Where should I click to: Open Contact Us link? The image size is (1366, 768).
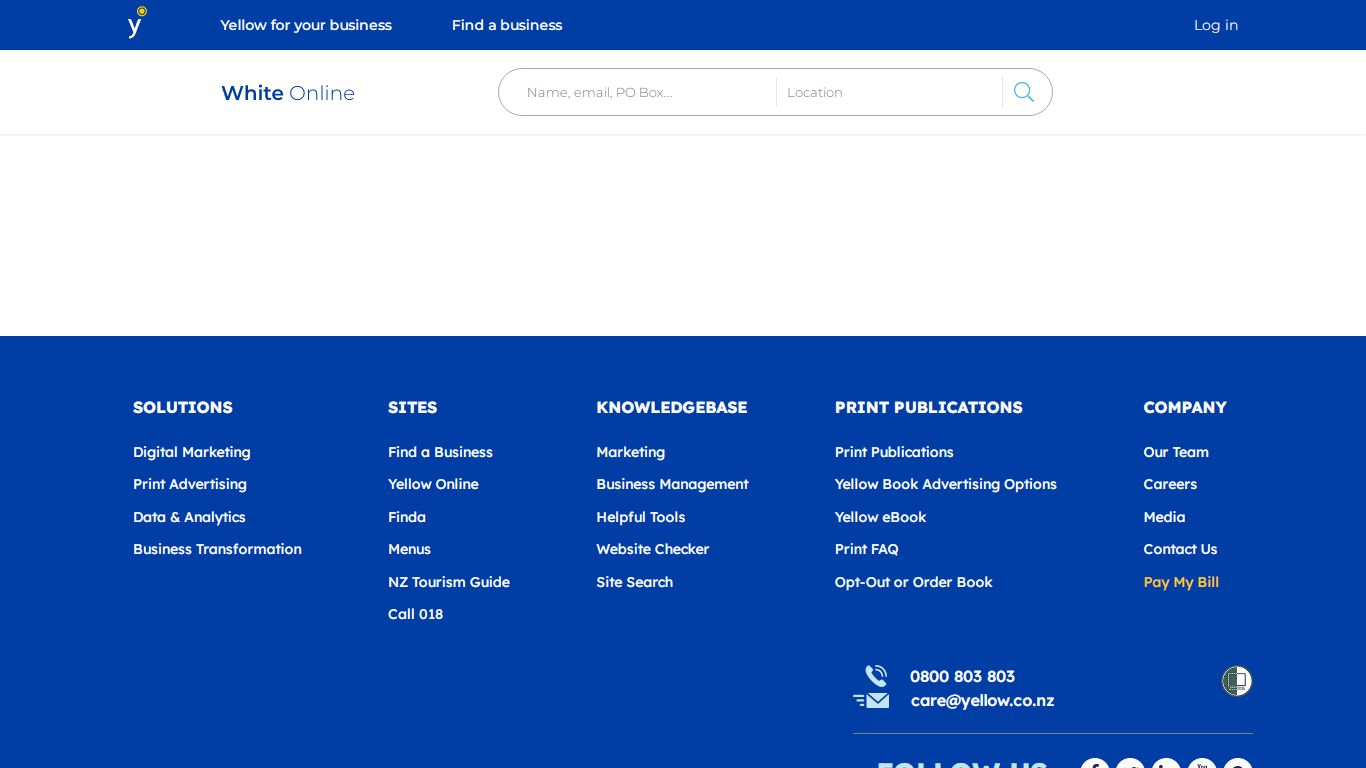1180,549
